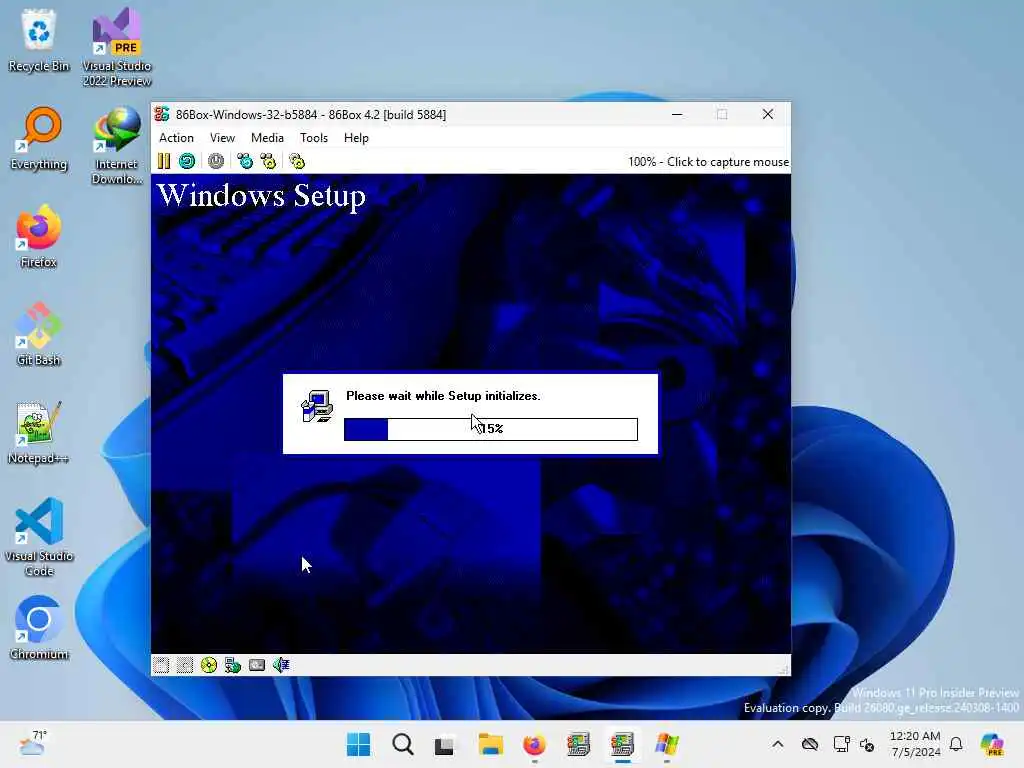Close the 86Box window
Screen dimensions: 1024x768
tap(768, 114)
